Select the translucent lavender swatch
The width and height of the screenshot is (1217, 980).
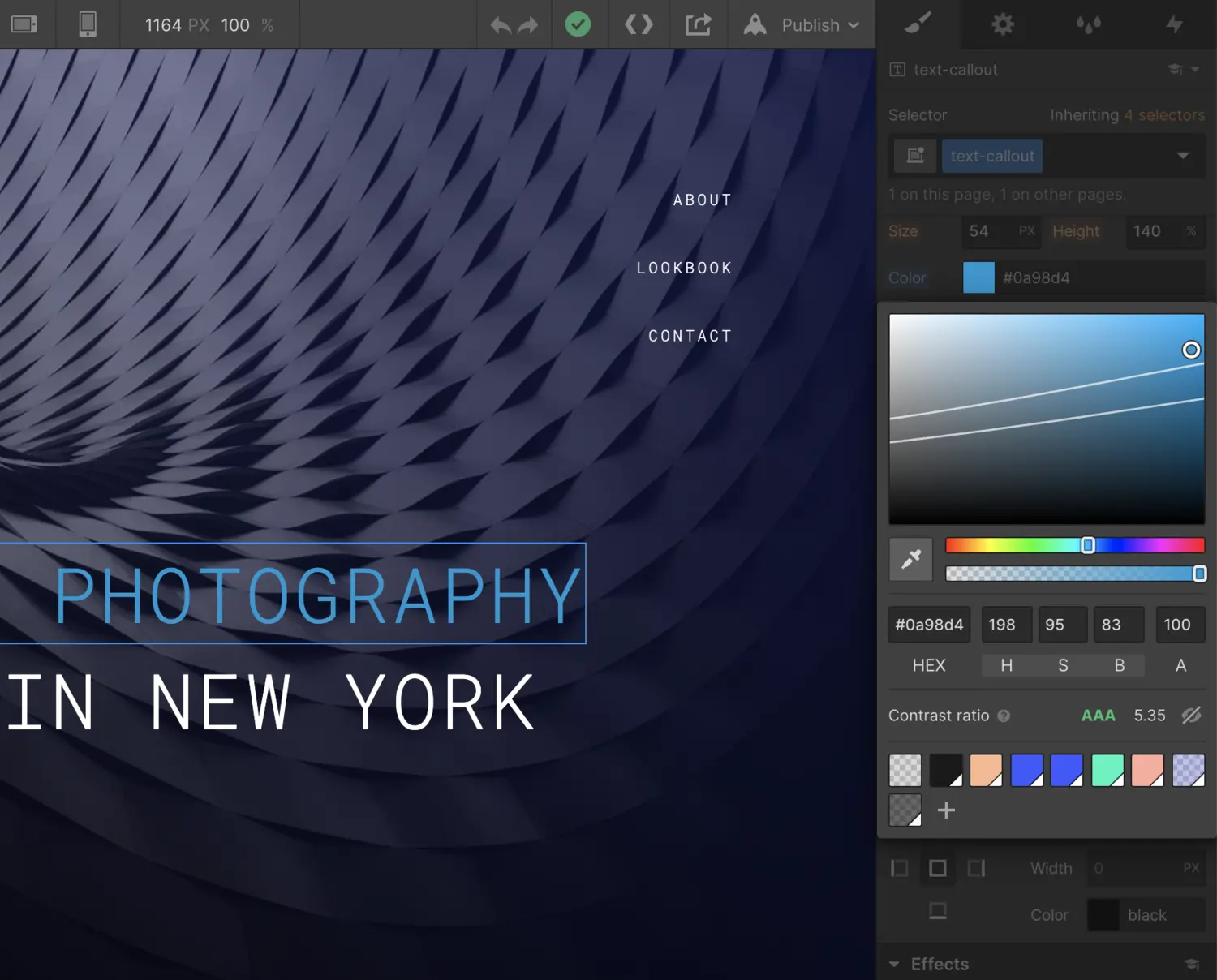click(1189, 771)
